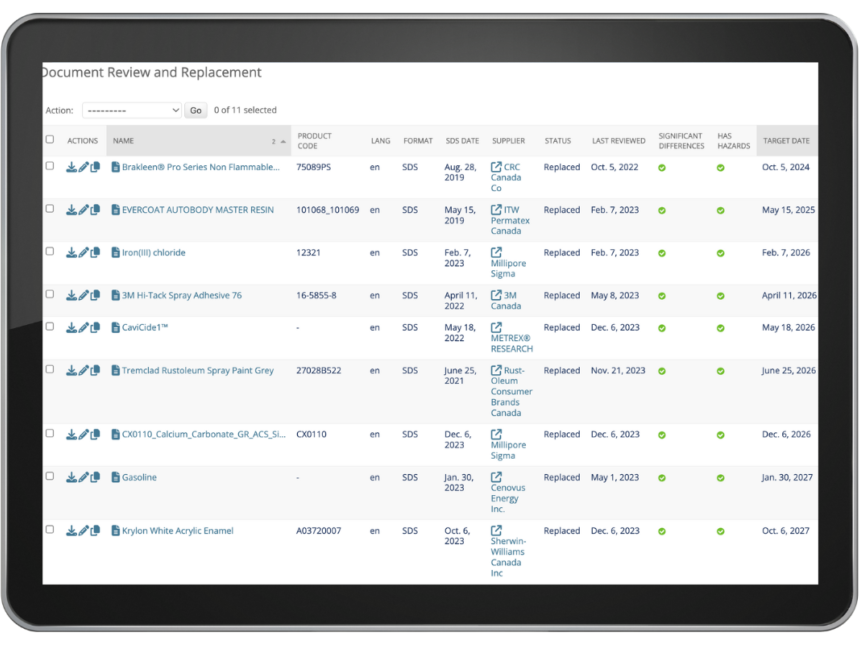This screenshot has width=860, height=645.
Task: Visit ITW Permatex Canada supplier link
Action: point(510,220)
